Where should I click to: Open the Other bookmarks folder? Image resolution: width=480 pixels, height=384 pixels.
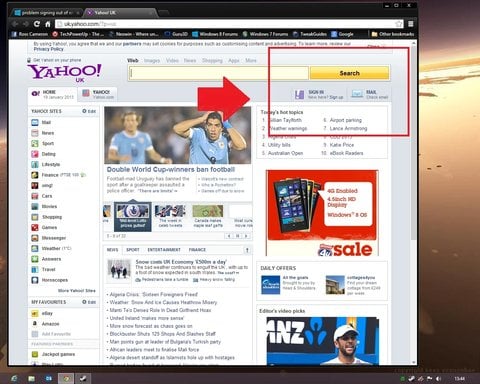tap(392, 34)
